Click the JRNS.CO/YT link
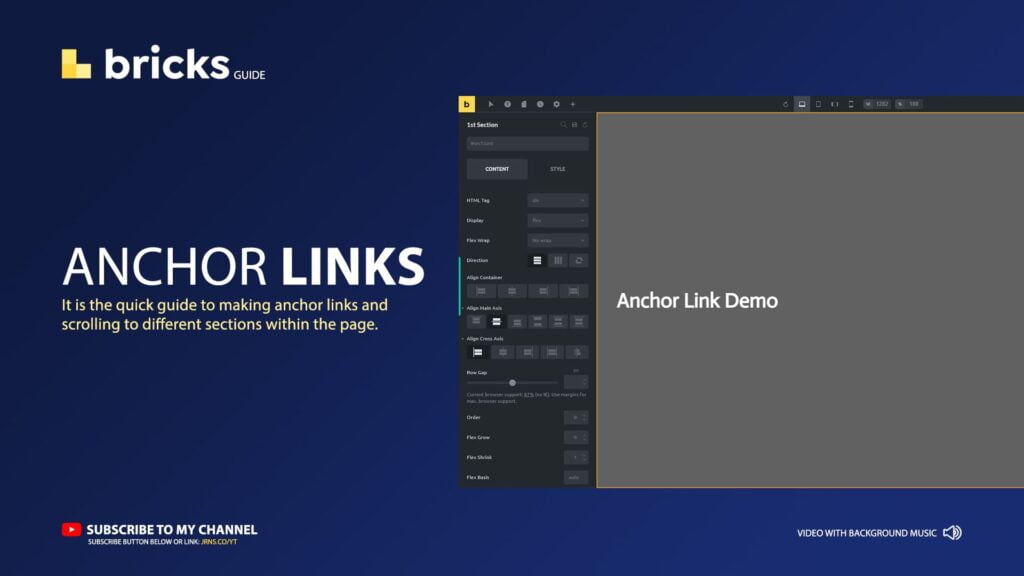 pyautogui.click(x=219, y=542)
